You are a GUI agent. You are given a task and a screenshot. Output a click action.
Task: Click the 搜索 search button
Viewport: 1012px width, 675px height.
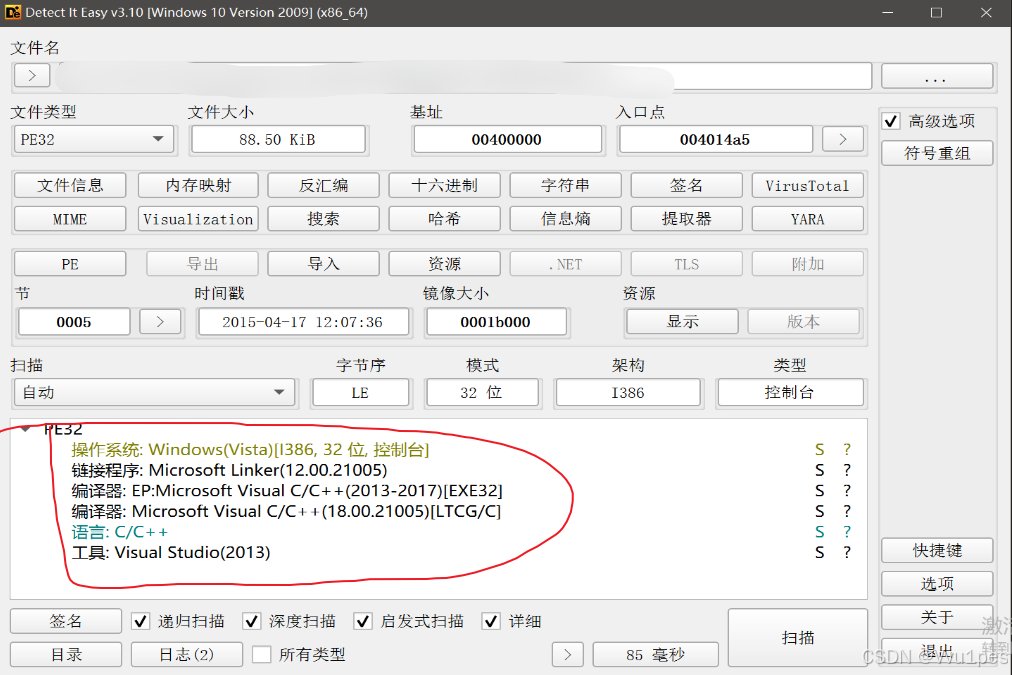click(x=323, y=219)
